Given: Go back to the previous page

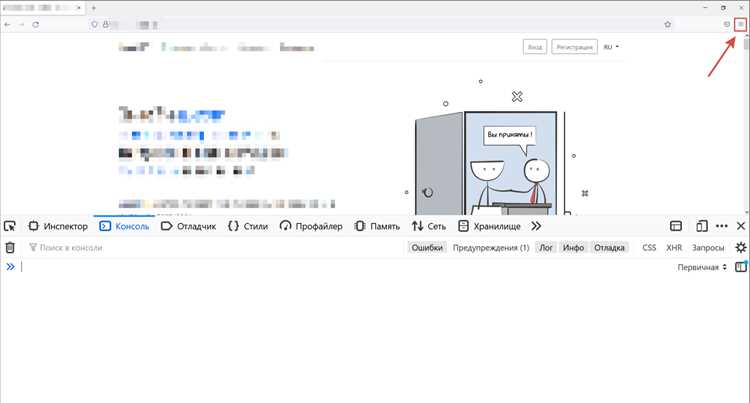Looking at the screenshot, I should coord(7,24).
